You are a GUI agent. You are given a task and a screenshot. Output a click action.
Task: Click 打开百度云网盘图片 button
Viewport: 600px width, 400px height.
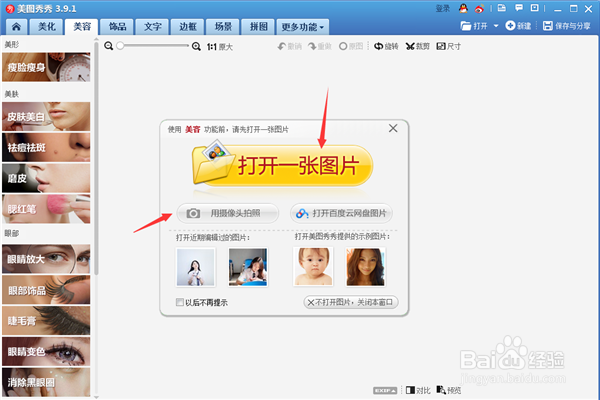point(341,213)
